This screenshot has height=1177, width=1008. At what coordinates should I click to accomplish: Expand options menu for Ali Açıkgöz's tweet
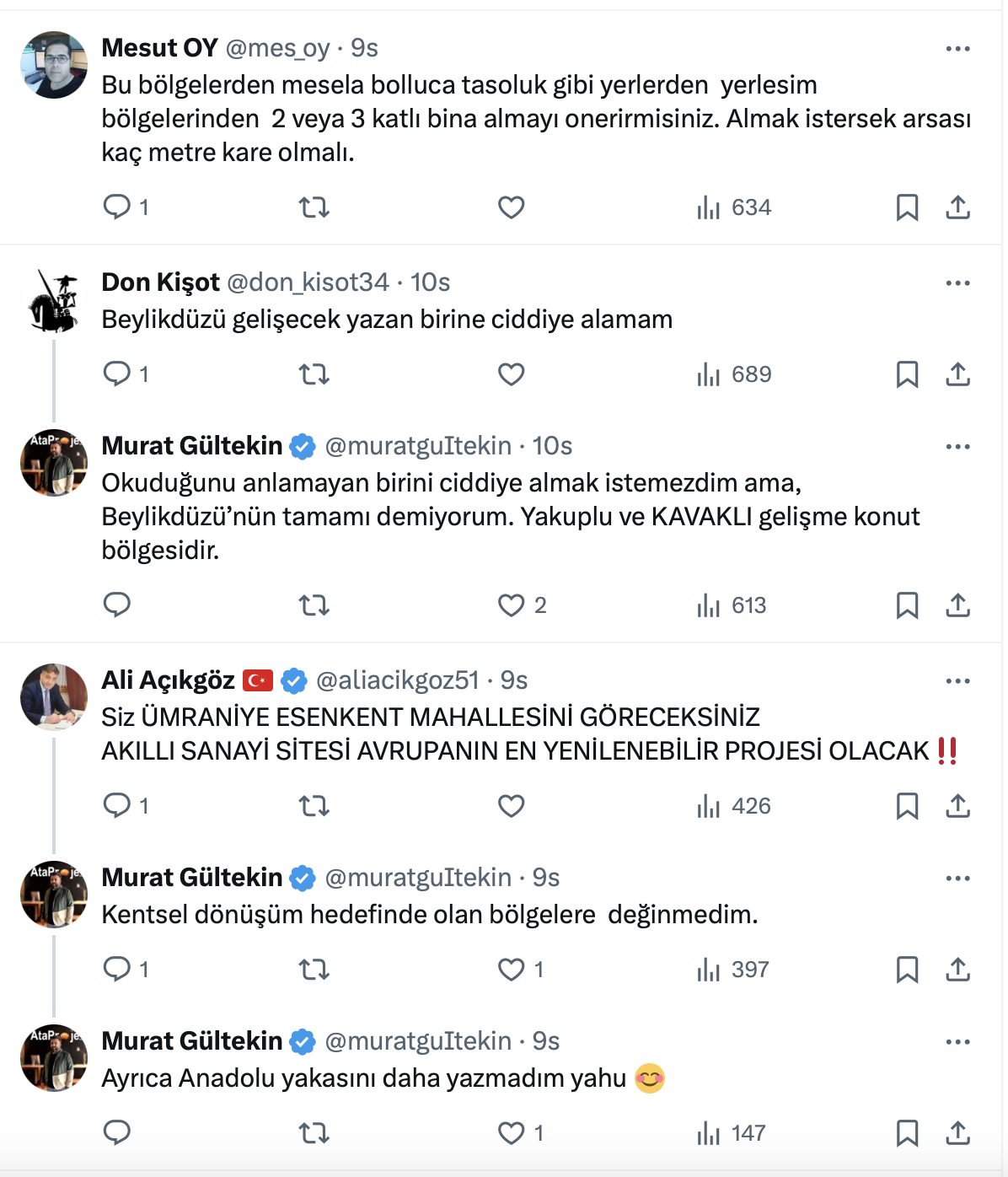957,681
